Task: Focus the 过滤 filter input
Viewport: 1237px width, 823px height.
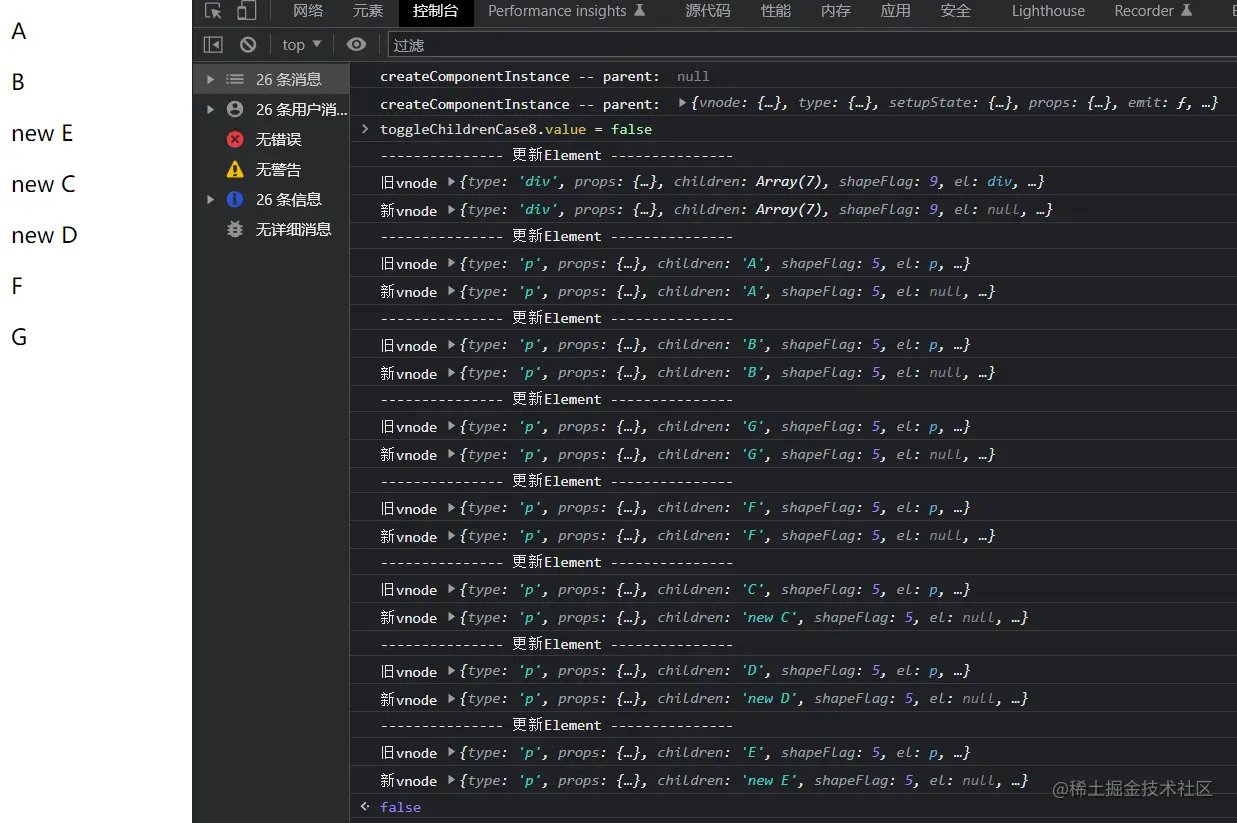Action: 810,45
